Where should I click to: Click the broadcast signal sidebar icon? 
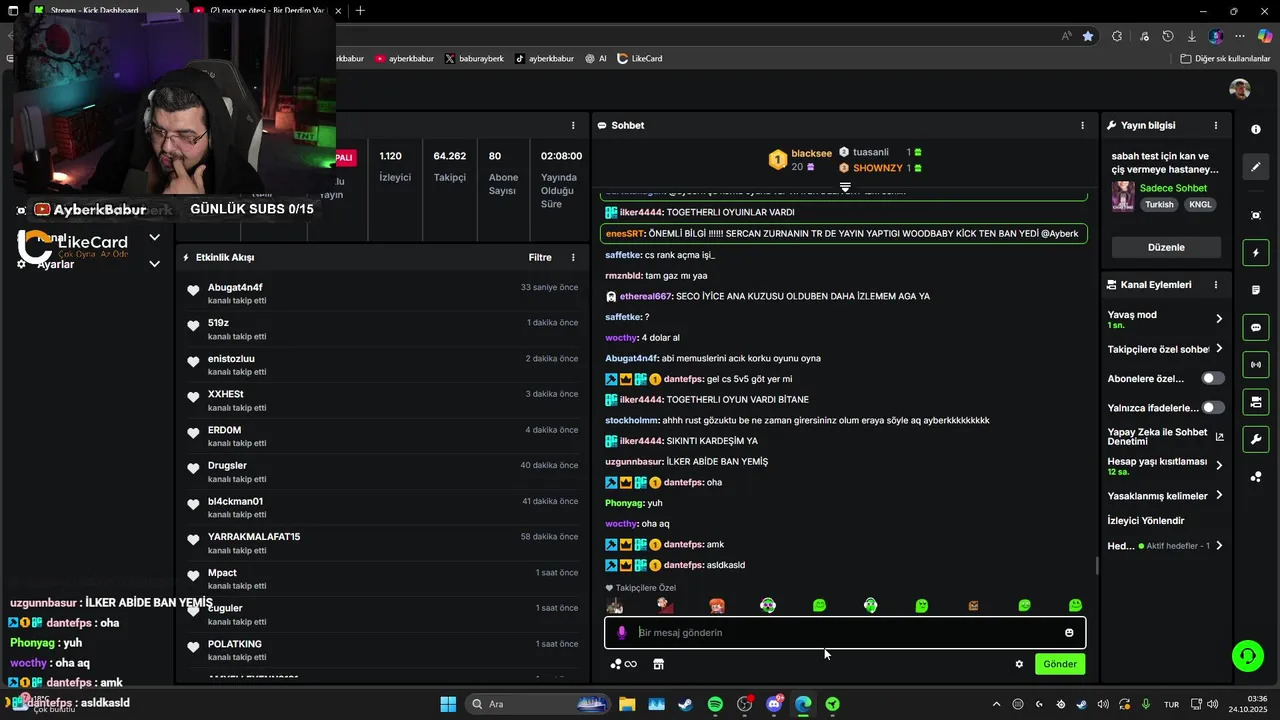[x=1256, y=365]
